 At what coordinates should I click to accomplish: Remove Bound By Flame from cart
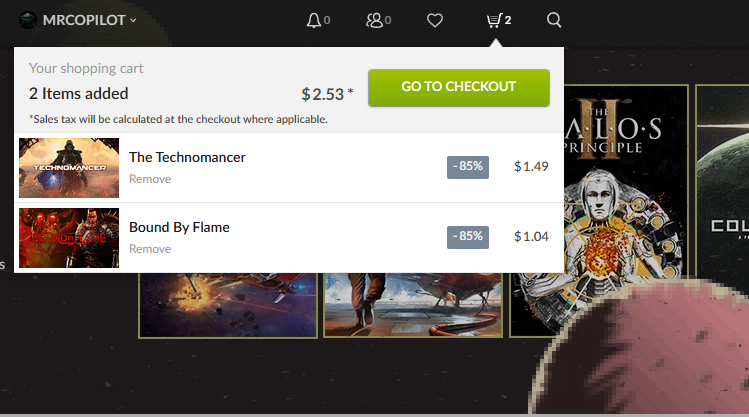click(150, 249)
